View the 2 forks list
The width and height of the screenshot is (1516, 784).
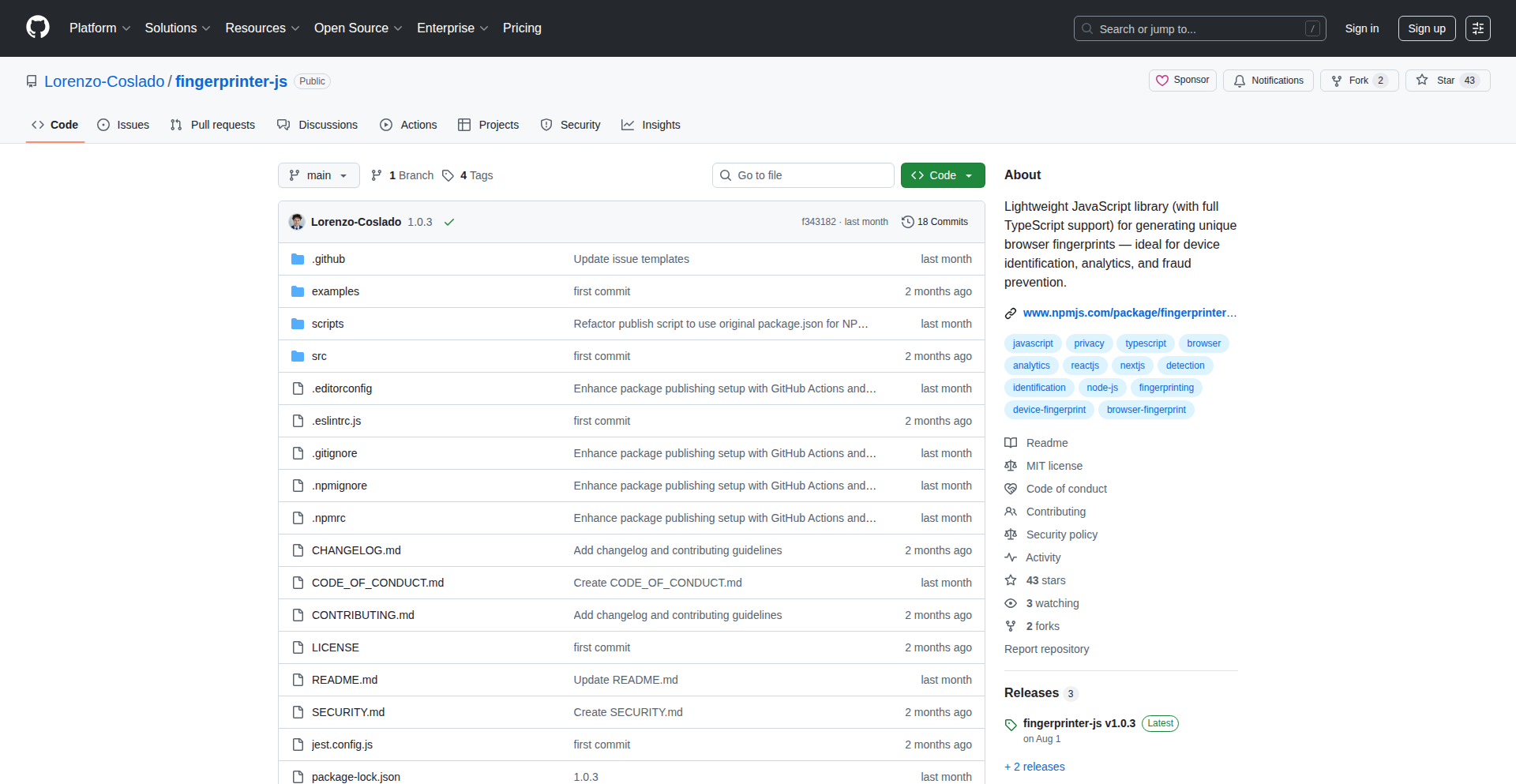coord(1032,626)
